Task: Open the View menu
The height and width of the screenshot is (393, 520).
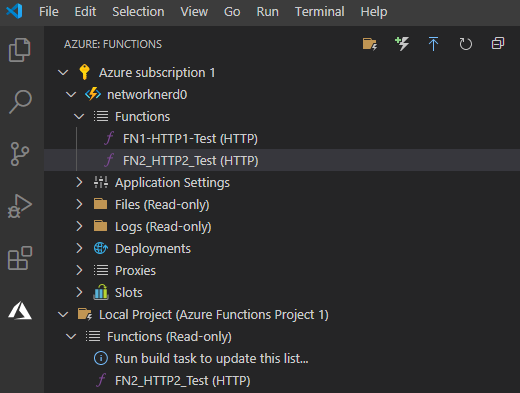Action: pyautogui.click(x=194, y=12)
